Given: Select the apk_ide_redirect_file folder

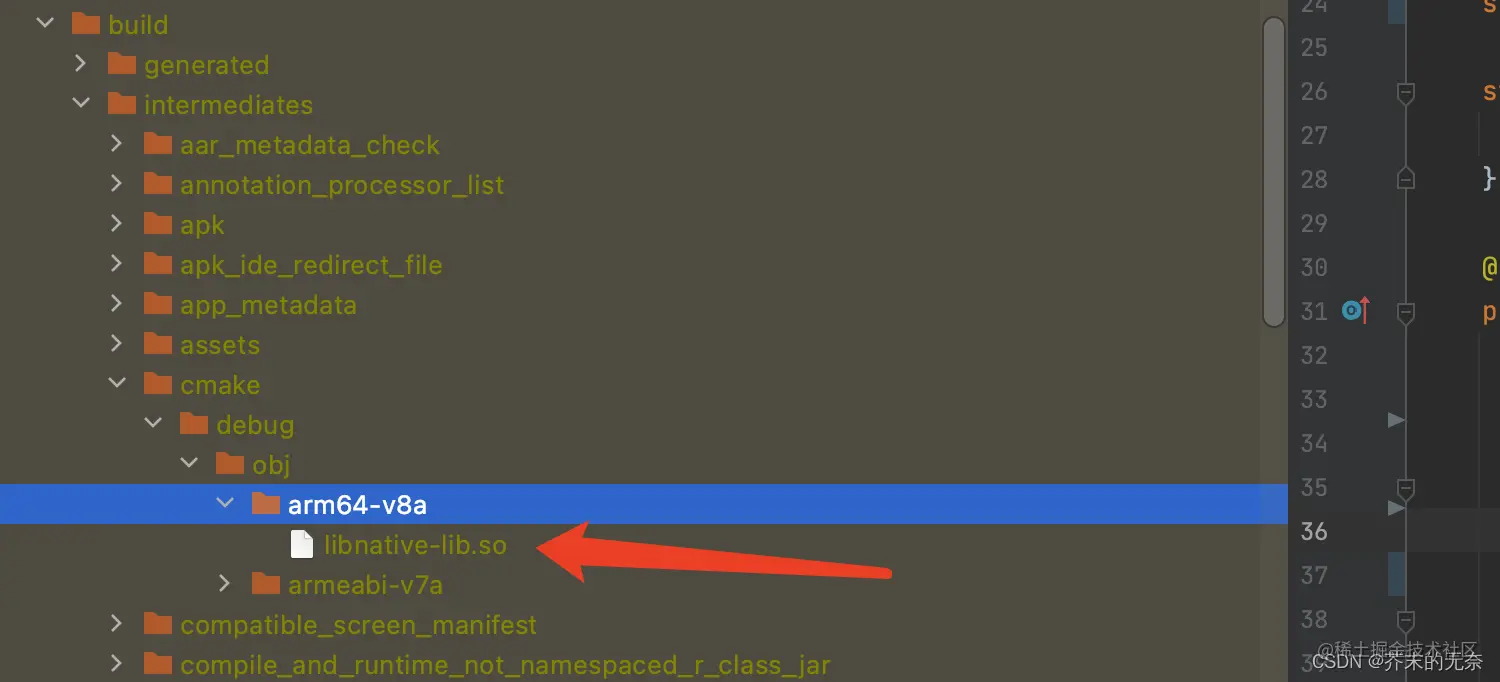Looking at the screenshot, I should (x=311, y=265).
